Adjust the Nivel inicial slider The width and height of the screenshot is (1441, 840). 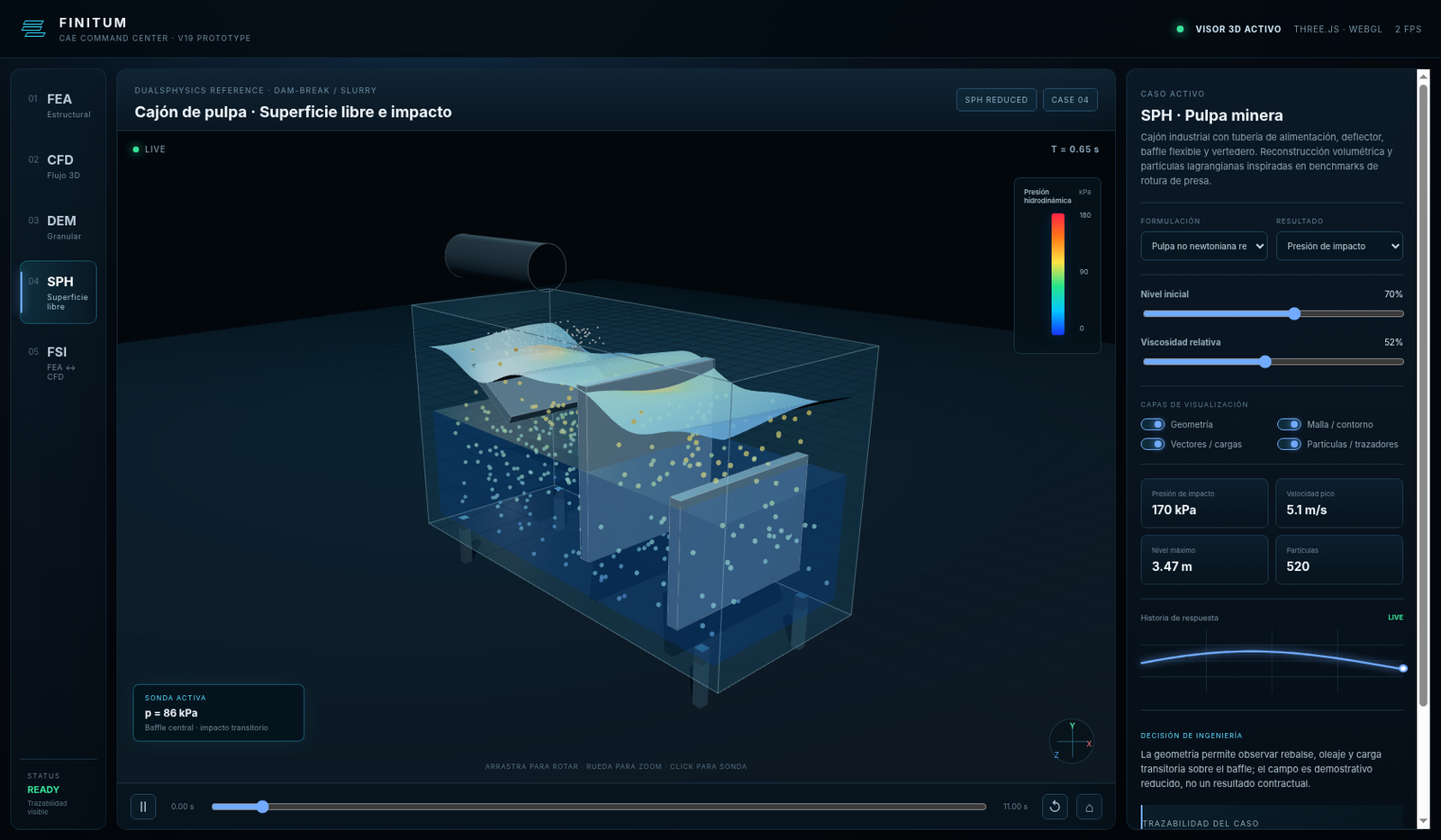(1273, 313)
